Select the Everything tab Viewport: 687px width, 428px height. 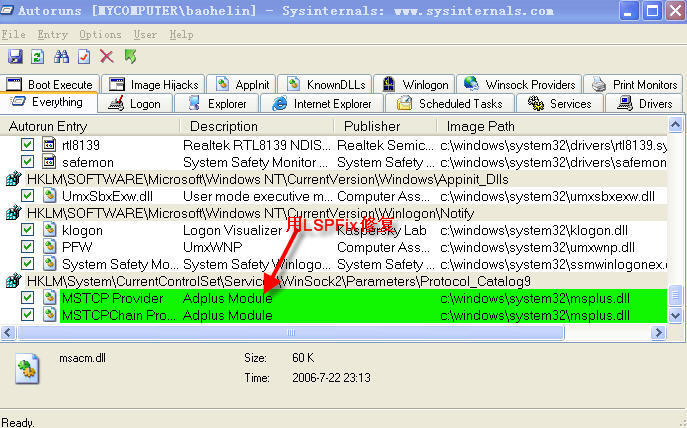(x=48, y=103)
